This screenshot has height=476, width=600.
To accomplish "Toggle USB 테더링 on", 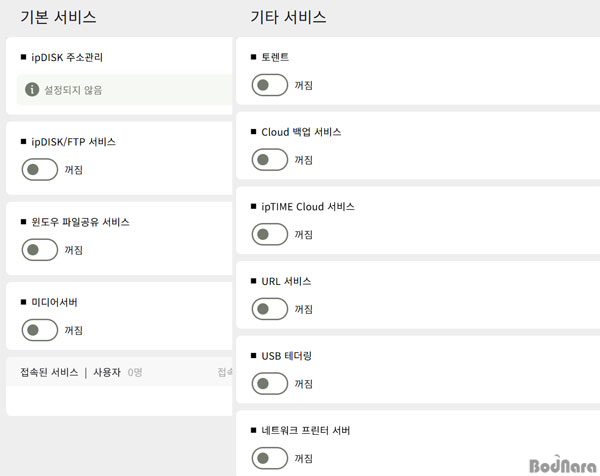I will 270,384.
